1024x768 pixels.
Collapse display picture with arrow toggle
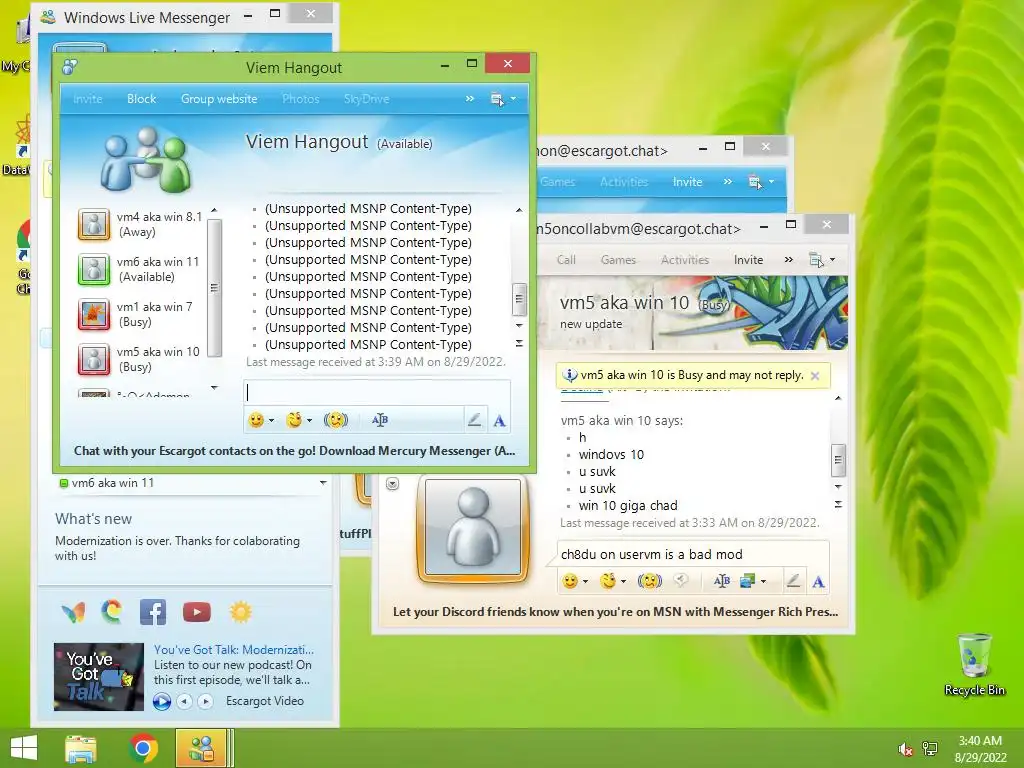click(x=392, y=484)
